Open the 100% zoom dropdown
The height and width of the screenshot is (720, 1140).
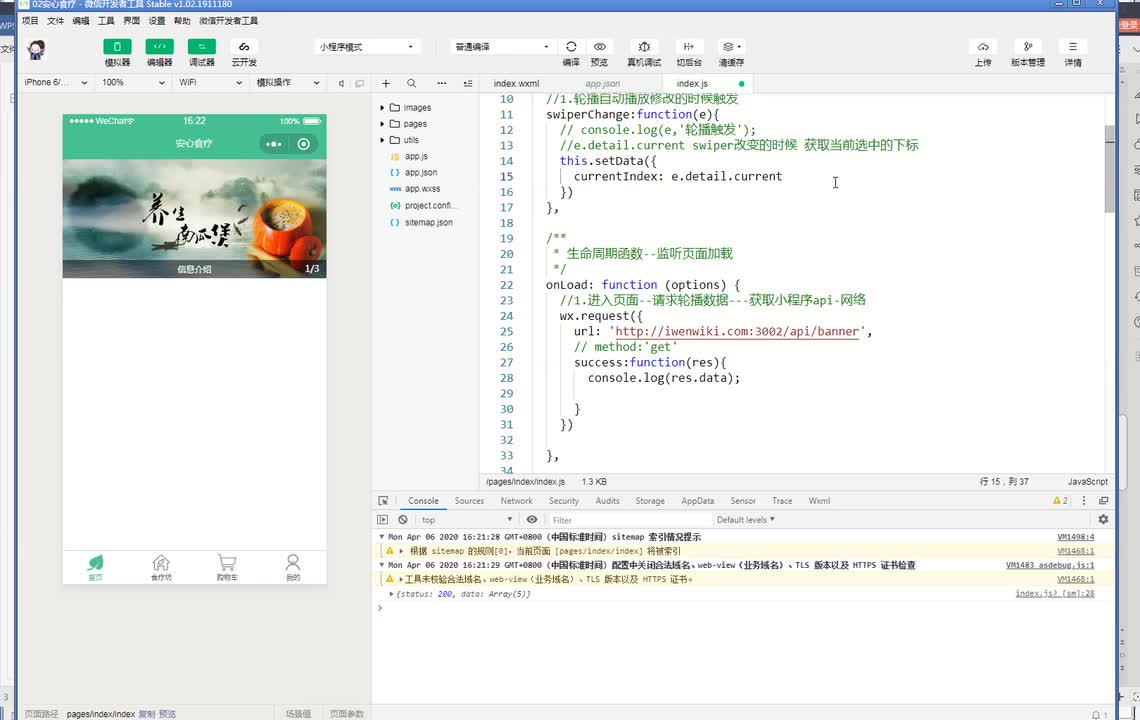(x=133, y=82)
